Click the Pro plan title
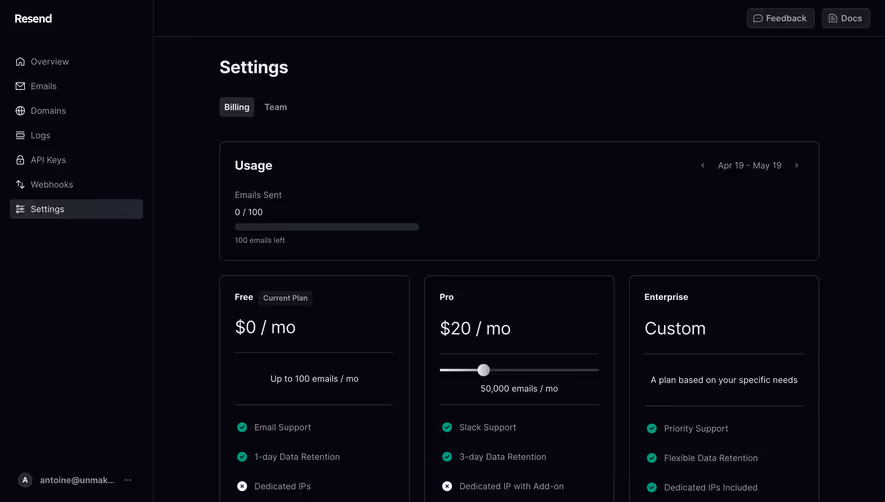The height and width of the screenshot is (502, 885). click(x=446, y=297)
